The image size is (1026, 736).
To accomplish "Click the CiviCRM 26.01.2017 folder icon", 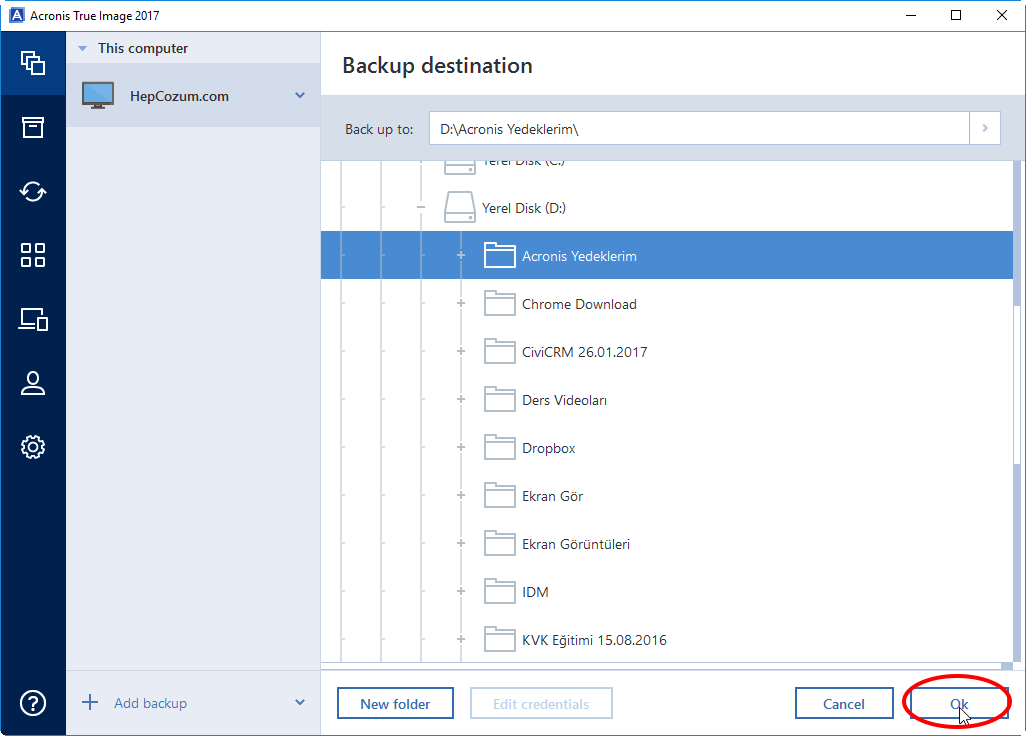I will pos(499,351).
